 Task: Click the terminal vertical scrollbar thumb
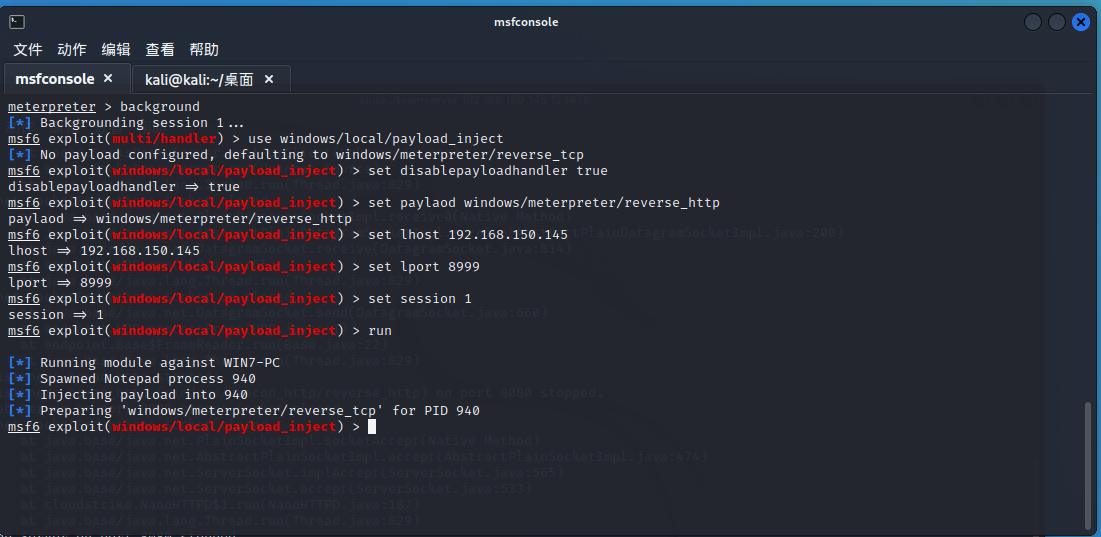pos(1088,465)
